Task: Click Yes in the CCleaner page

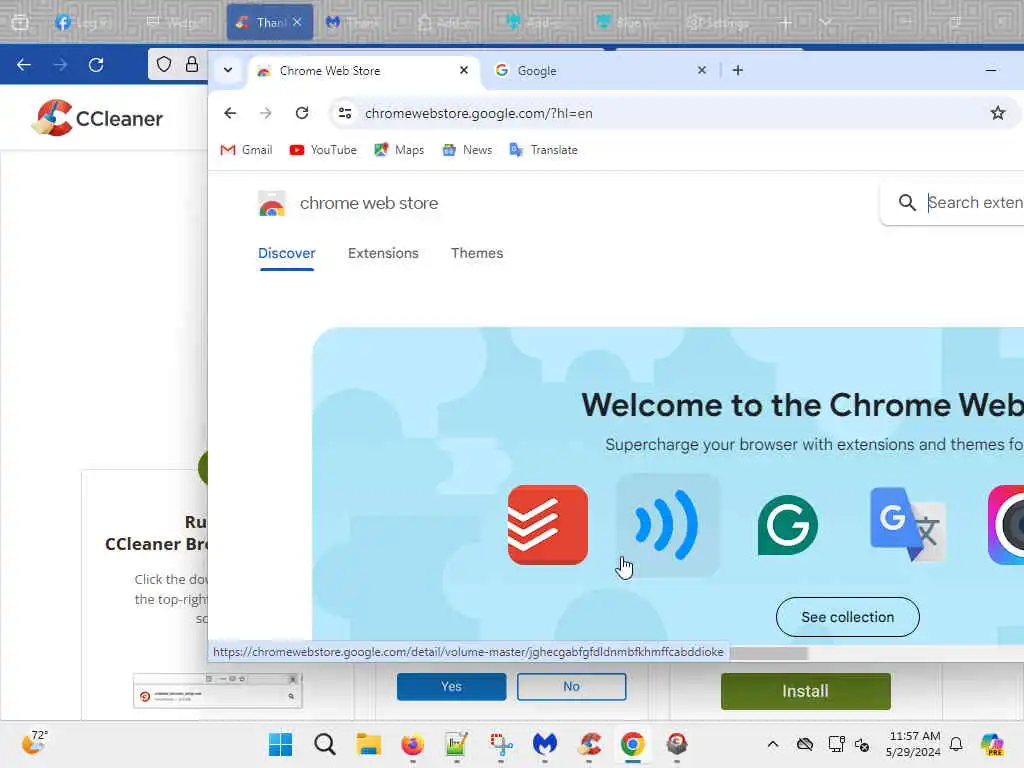Action: pyautogui.click(x=451, y=686)
